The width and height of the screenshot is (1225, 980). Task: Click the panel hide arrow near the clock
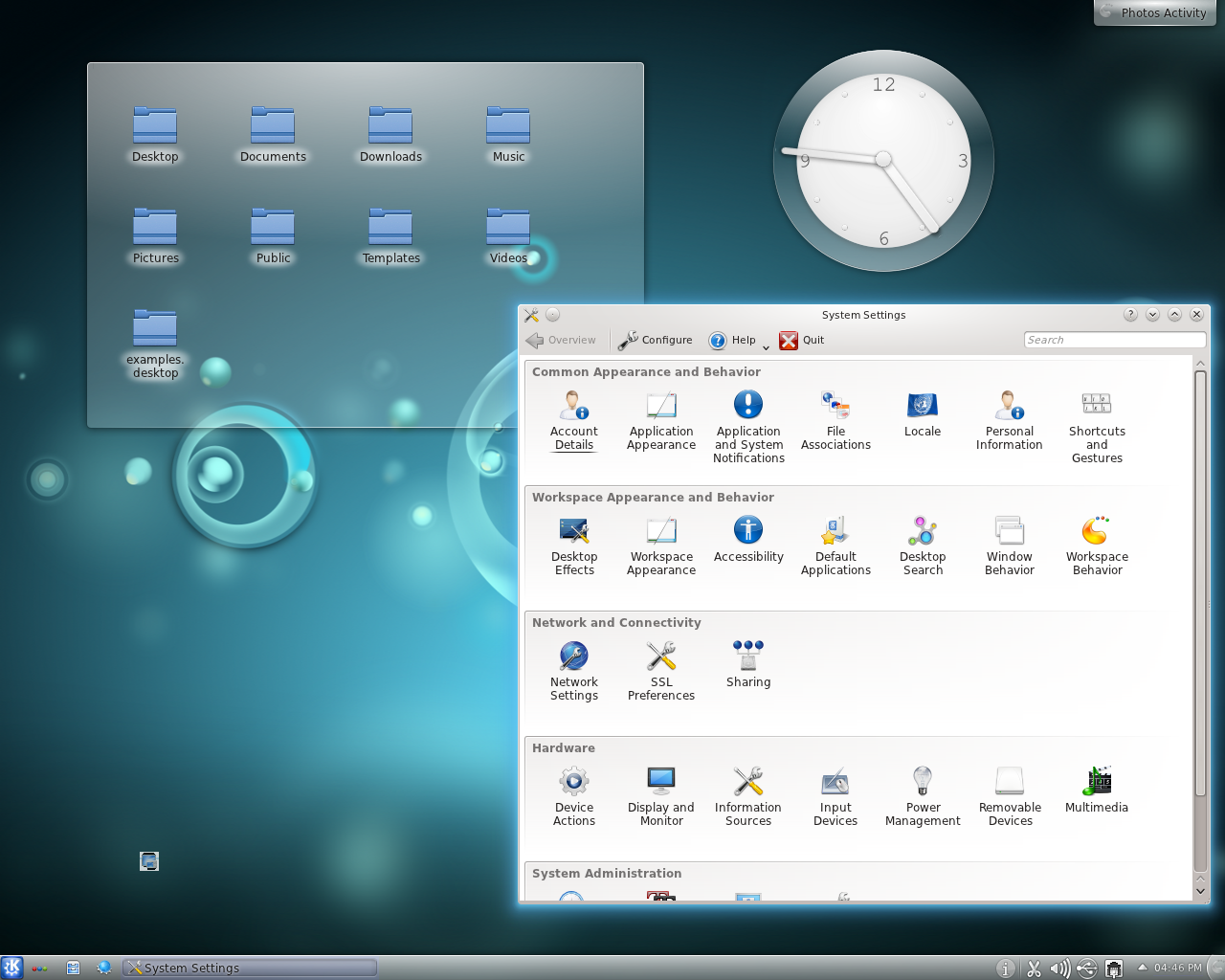[1142, 968]
